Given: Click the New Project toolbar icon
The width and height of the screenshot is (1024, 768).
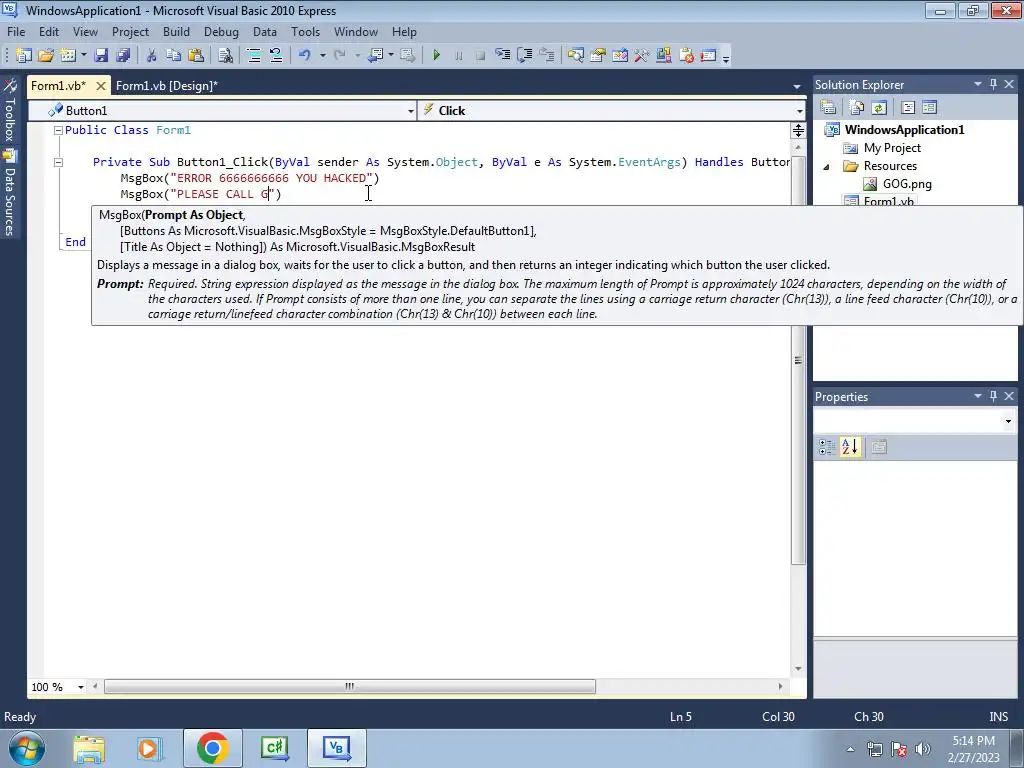Looking at the screenshot, I should click(24, 56).
